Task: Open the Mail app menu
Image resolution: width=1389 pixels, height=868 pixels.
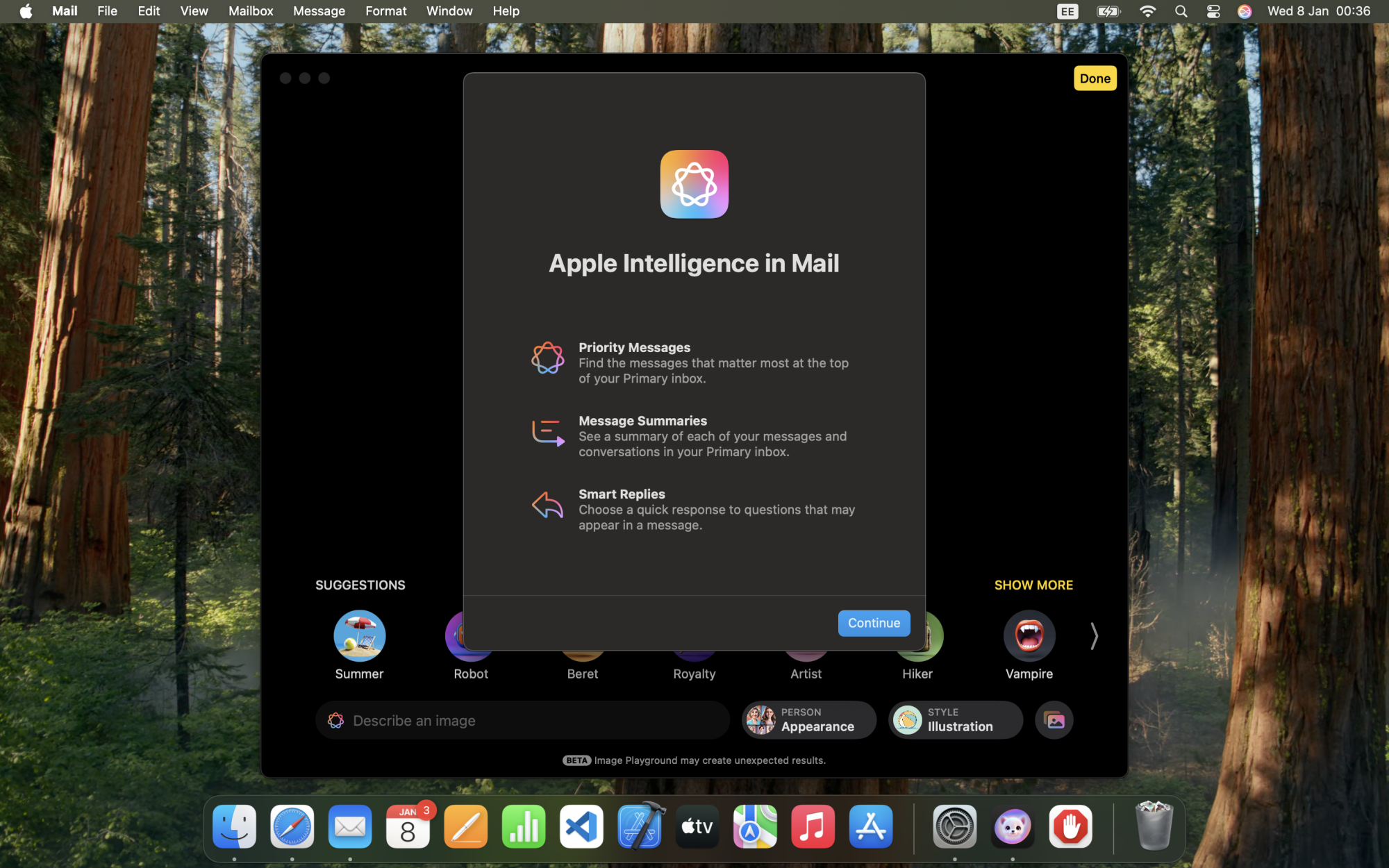Action: [65, 11]
